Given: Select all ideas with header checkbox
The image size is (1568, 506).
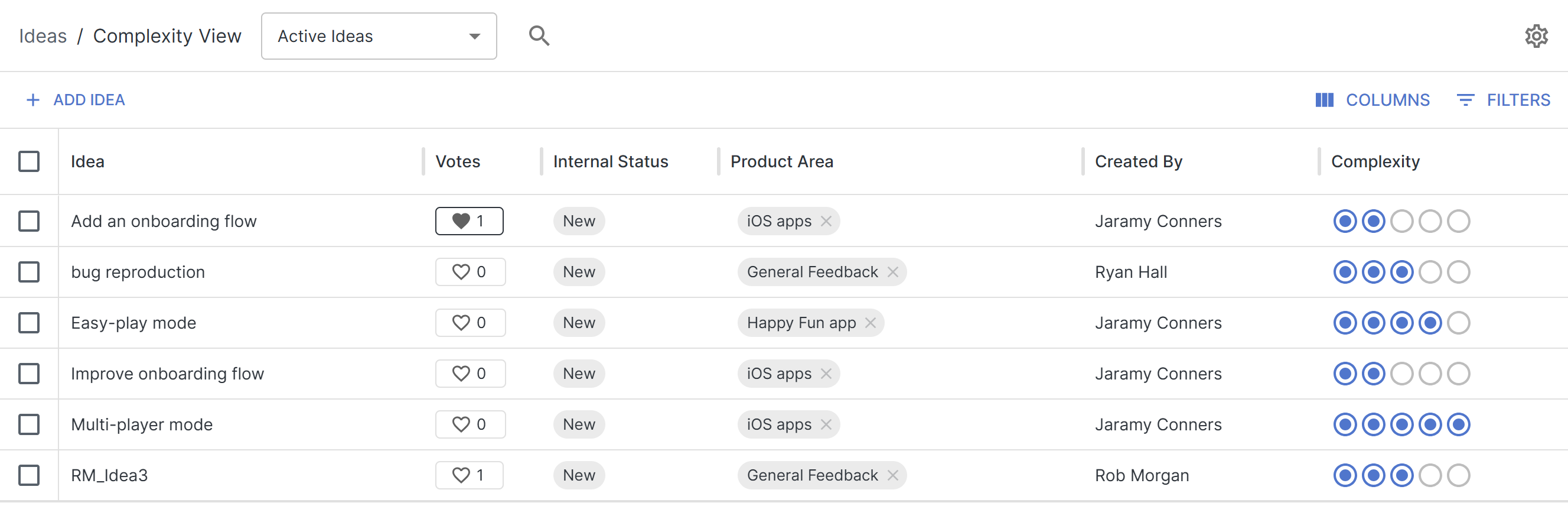Looking at the screenshot, I should tap(28, 162).
